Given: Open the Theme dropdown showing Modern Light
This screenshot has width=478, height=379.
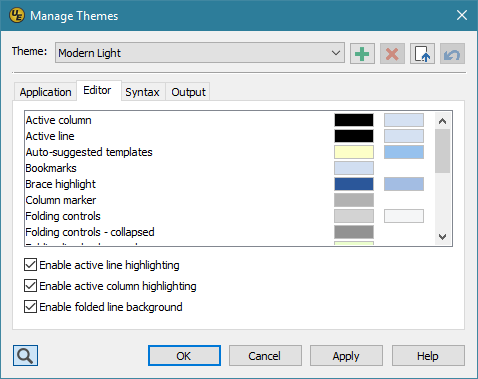Looking at the screenshot, I should [200, 53].
